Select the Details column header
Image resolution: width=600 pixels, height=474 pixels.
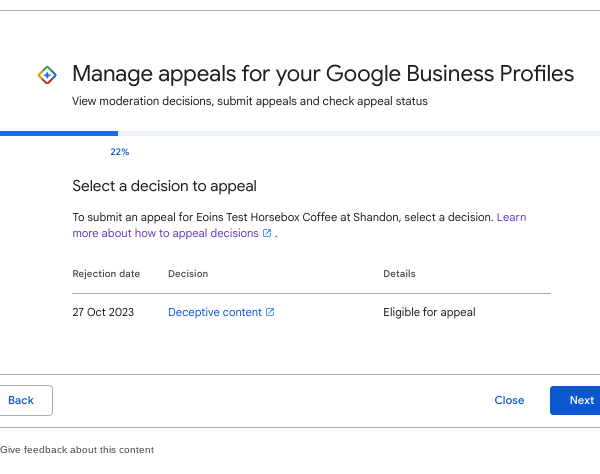point(399,273)
